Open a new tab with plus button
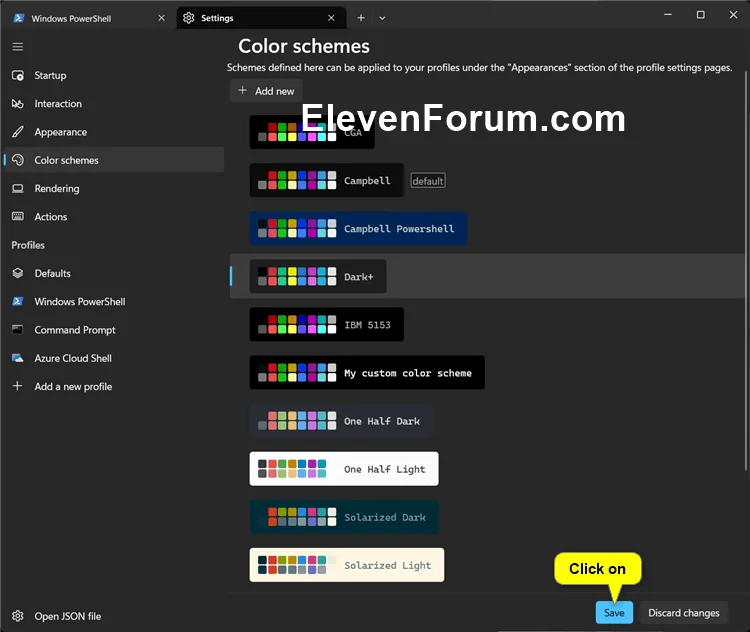Viewport: 750px width, 632px height. [x=361, y=18]
